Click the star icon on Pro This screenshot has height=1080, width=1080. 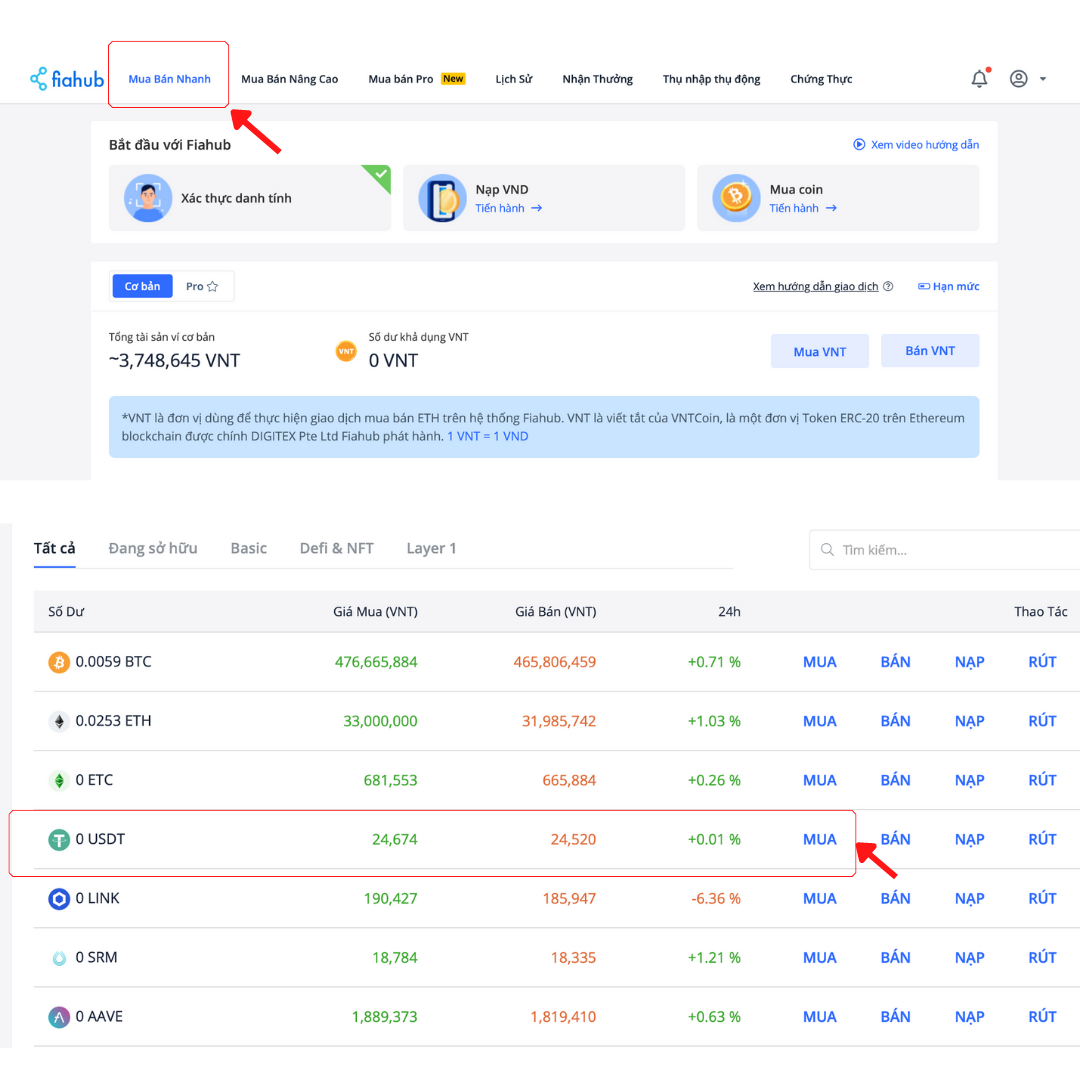[x=213, y=287]
